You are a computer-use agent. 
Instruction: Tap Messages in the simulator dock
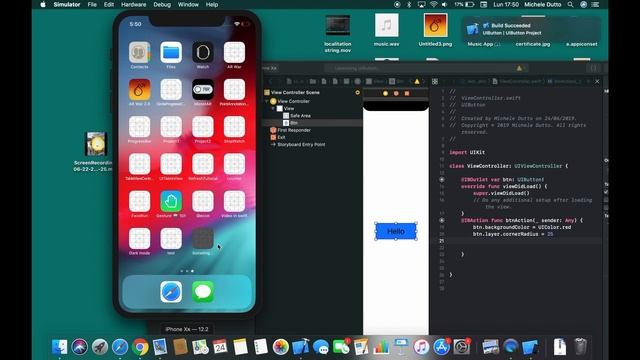(203, 292)
